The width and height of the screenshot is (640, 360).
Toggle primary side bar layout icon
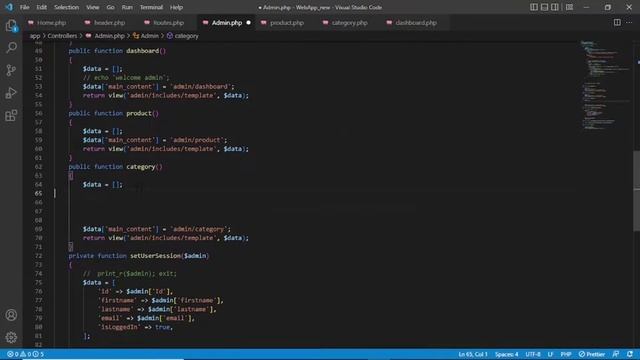(x=533, y=7)
